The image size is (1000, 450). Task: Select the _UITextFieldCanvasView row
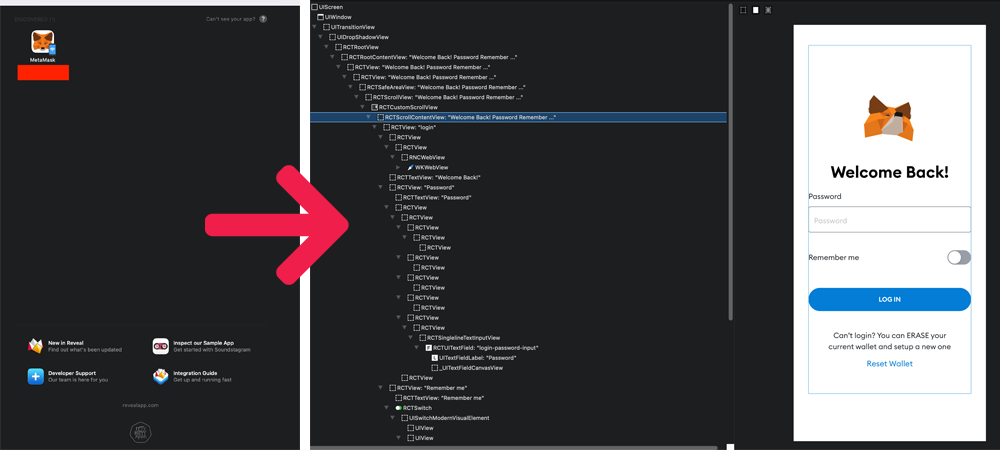471,368
